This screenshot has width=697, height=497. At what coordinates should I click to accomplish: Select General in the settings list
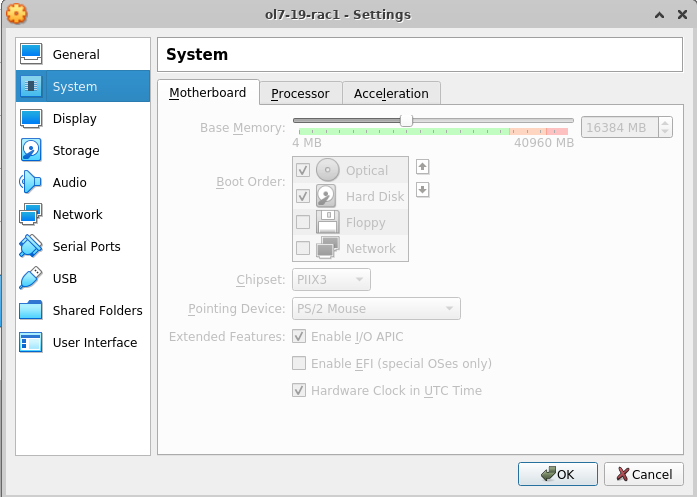coord(83,54)
